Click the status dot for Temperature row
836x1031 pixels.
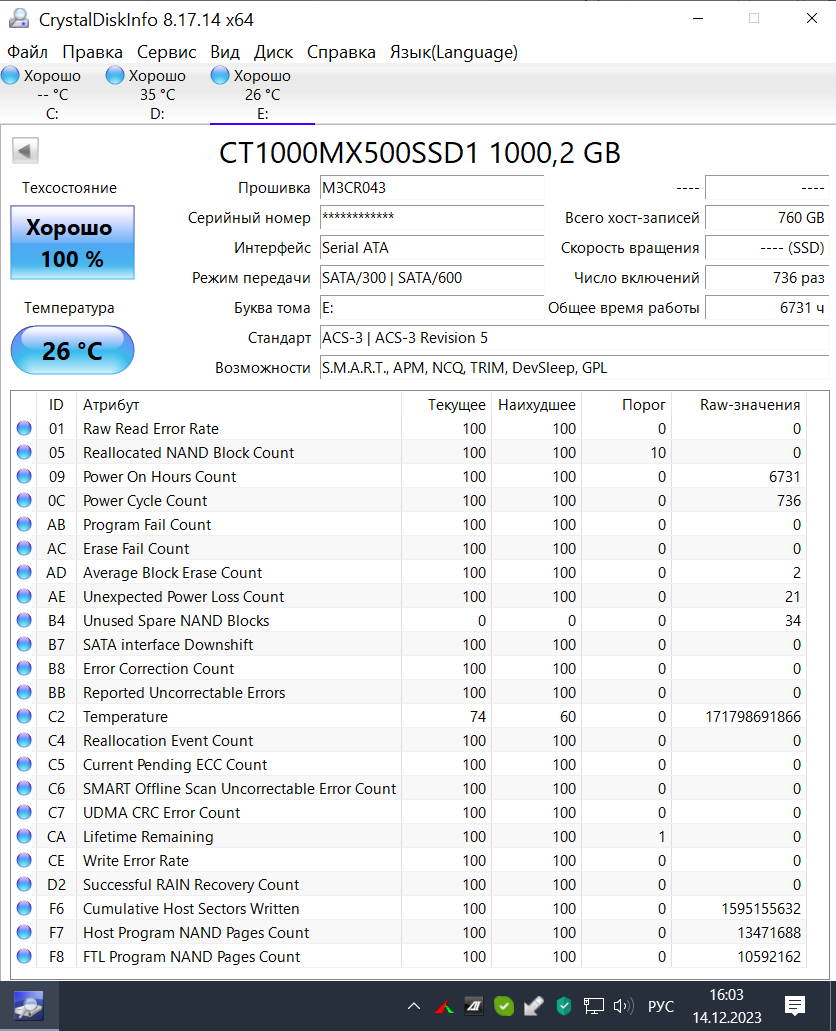coord(24,716)
